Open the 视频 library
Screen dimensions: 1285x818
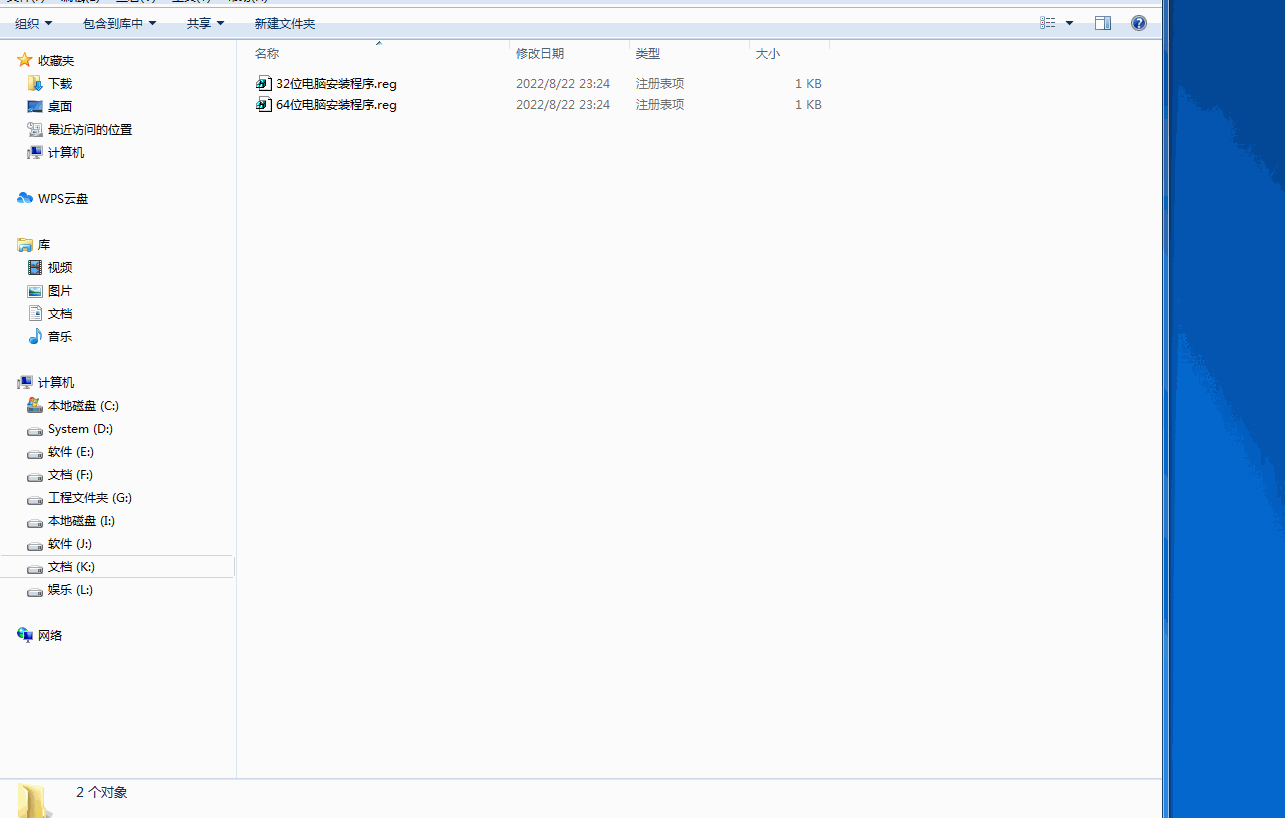tap(50, 267)
